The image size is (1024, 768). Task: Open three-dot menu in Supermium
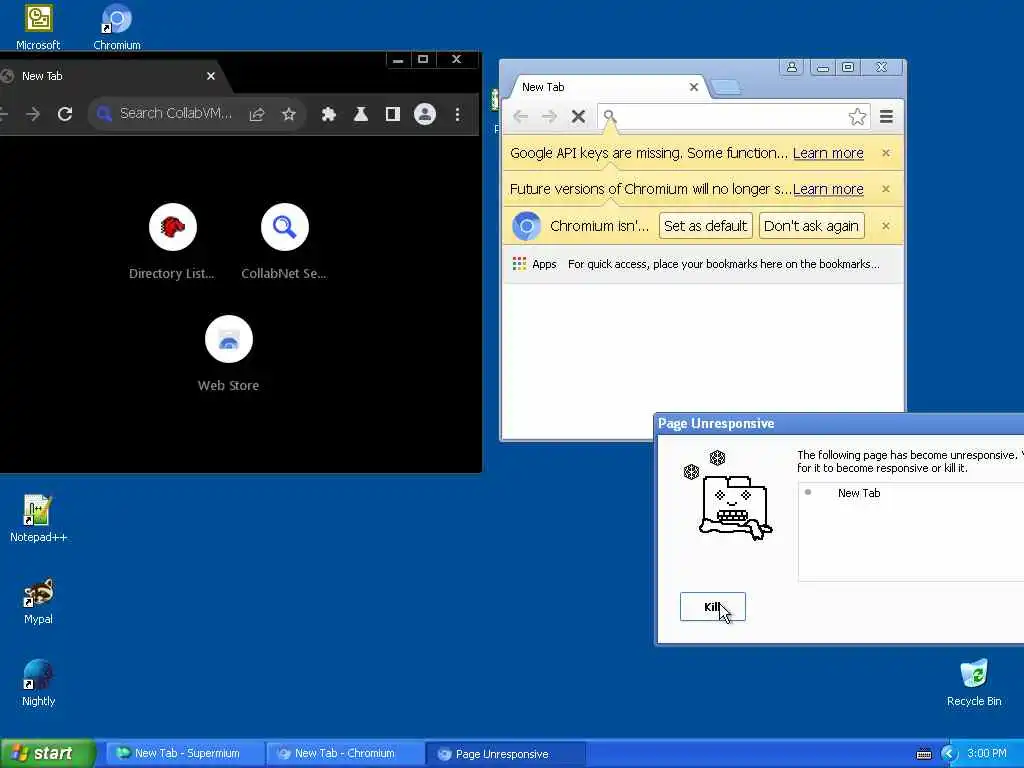[457, 114]
